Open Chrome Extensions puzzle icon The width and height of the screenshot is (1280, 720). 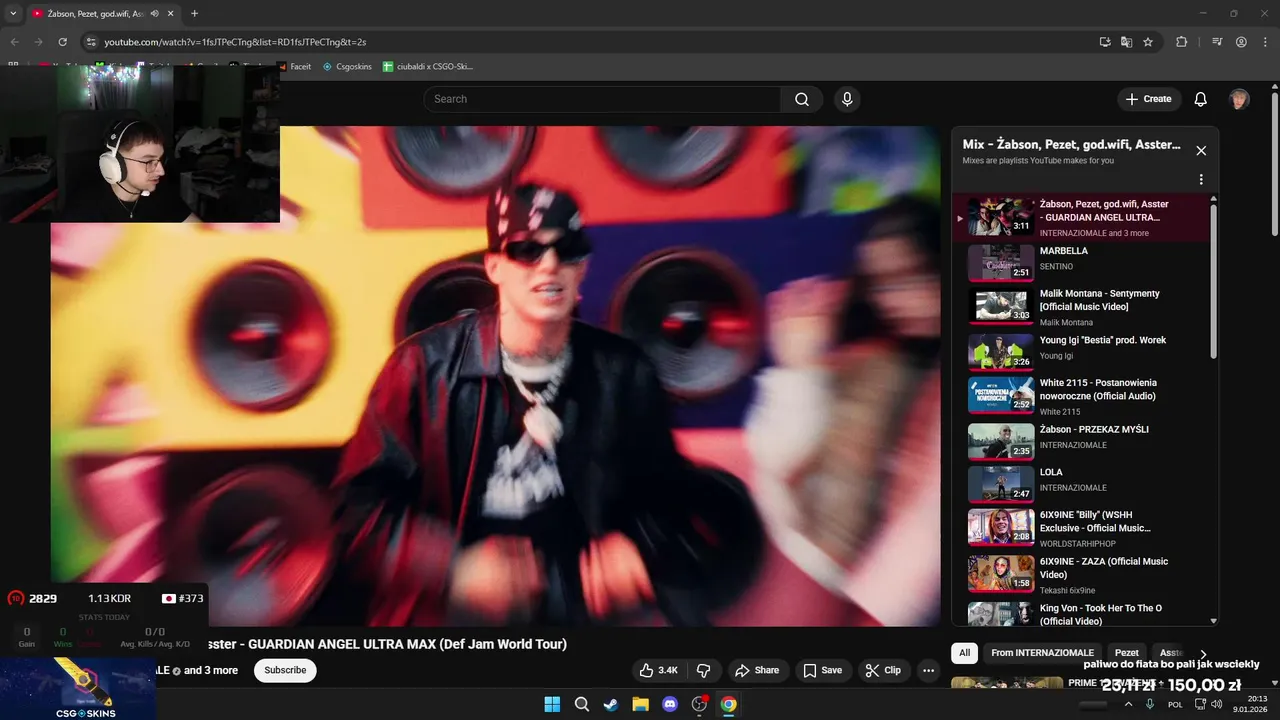[1181, 42]
